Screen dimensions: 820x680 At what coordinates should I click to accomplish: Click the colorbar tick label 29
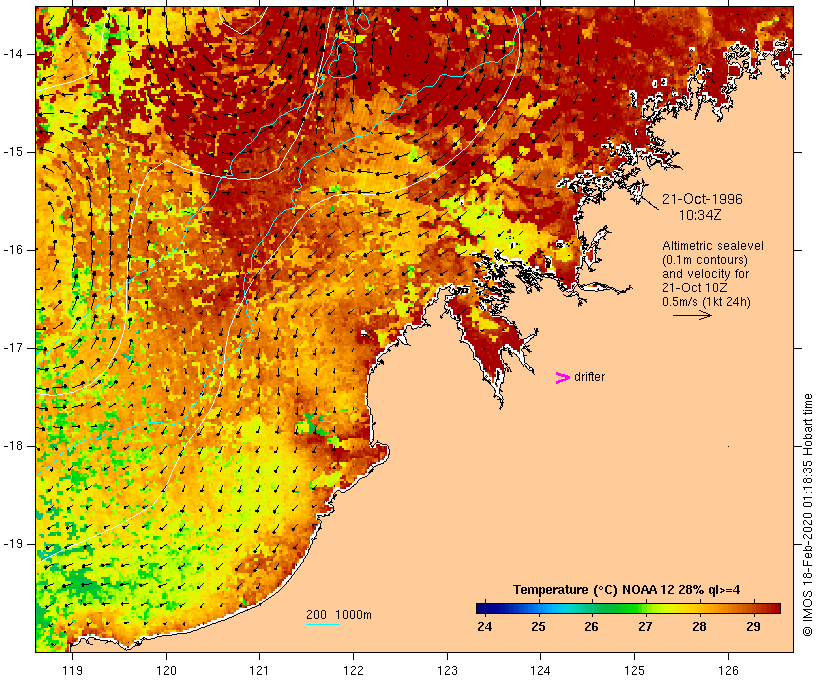[x=753, y=626]
